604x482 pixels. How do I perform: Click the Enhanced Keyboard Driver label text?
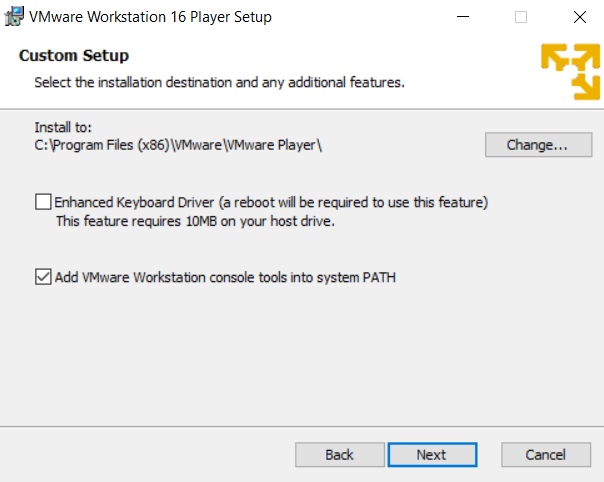(x=271, y=202)
